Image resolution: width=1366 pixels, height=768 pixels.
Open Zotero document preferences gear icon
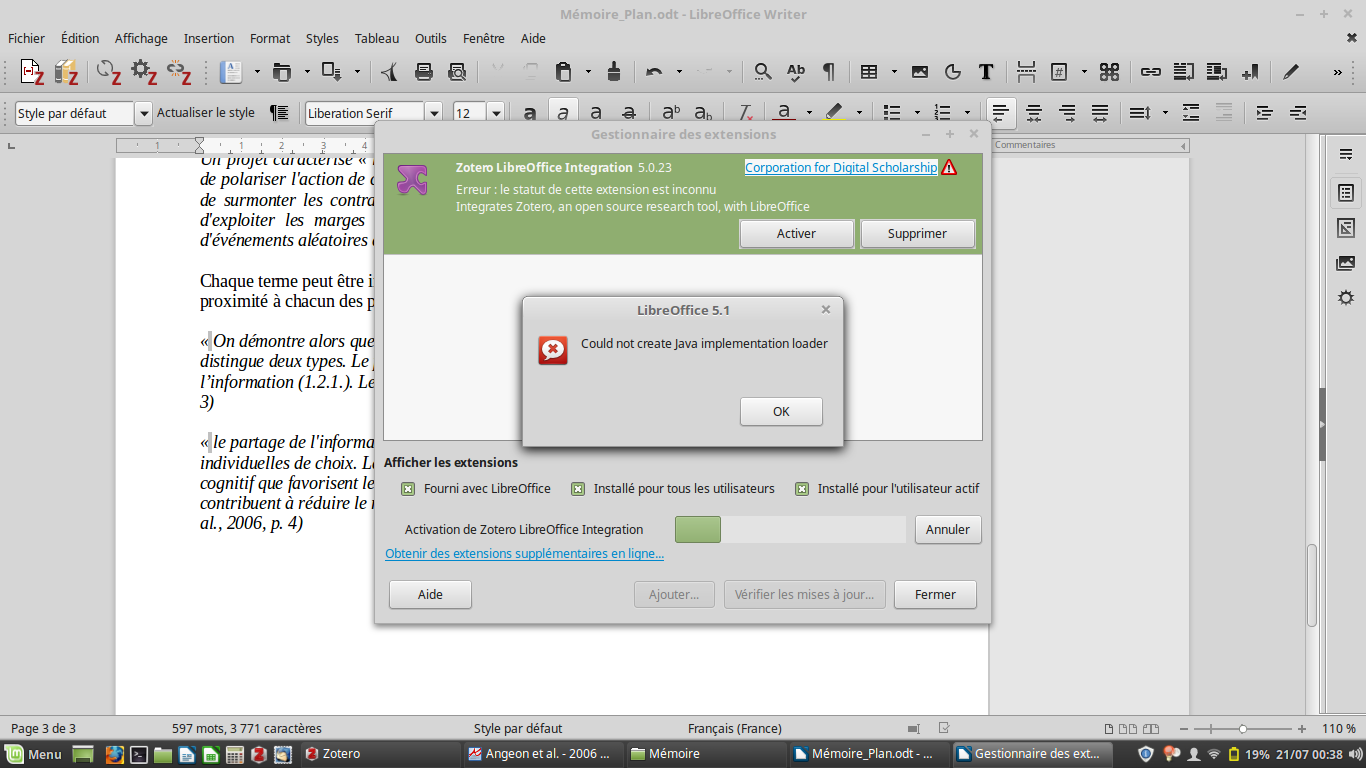click(144, 72)
